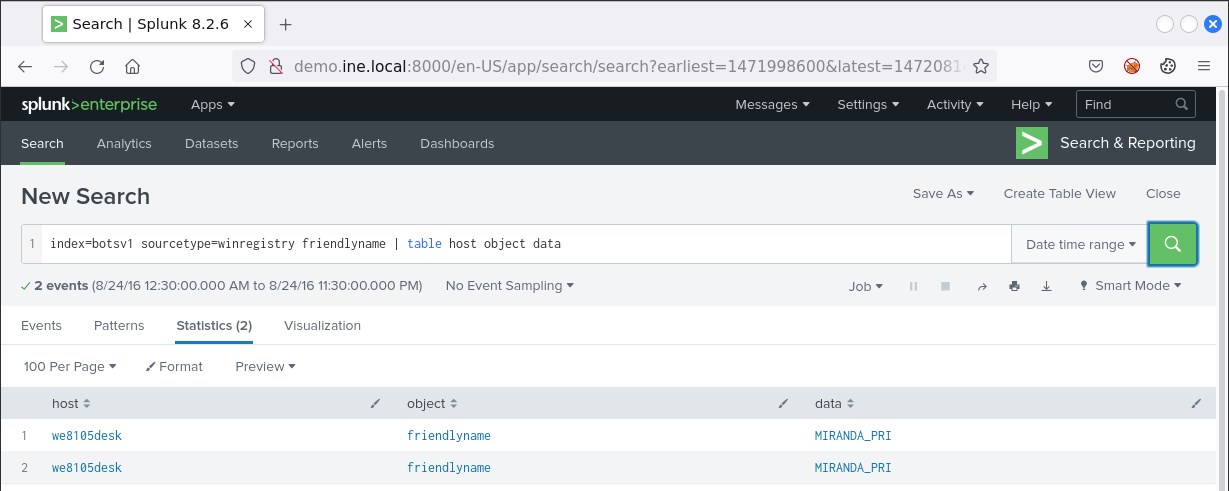This screenshot has height=491, width=1229.
Task: Edit the data column pencil icon
Action: tap(1196, 404)
